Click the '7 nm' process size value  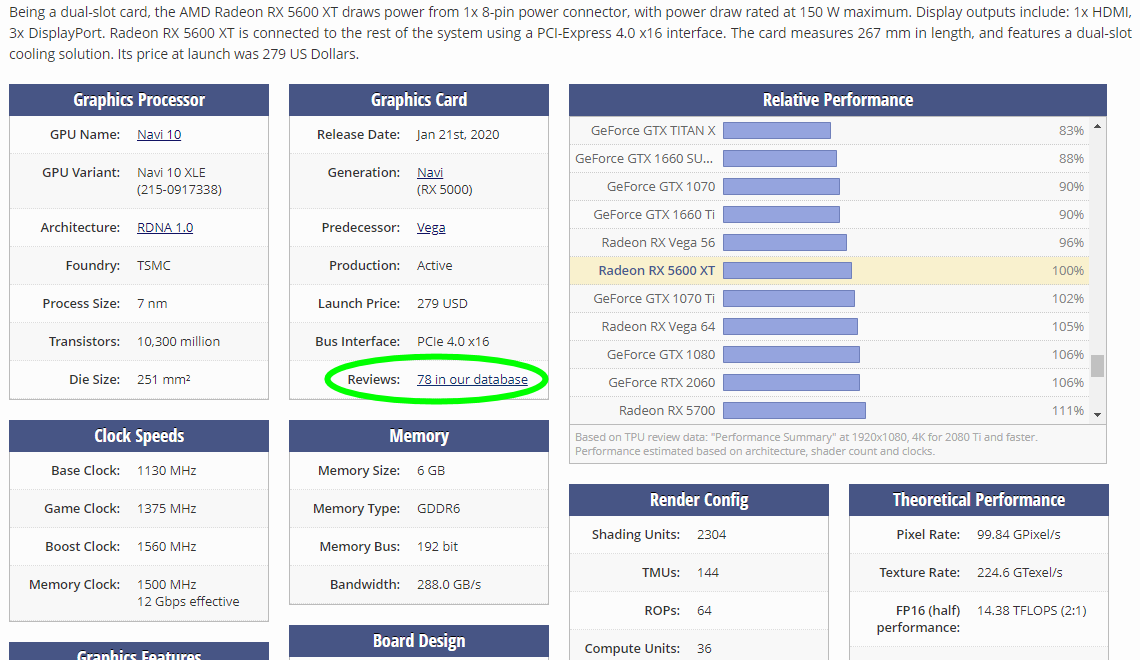click(152, 303)
